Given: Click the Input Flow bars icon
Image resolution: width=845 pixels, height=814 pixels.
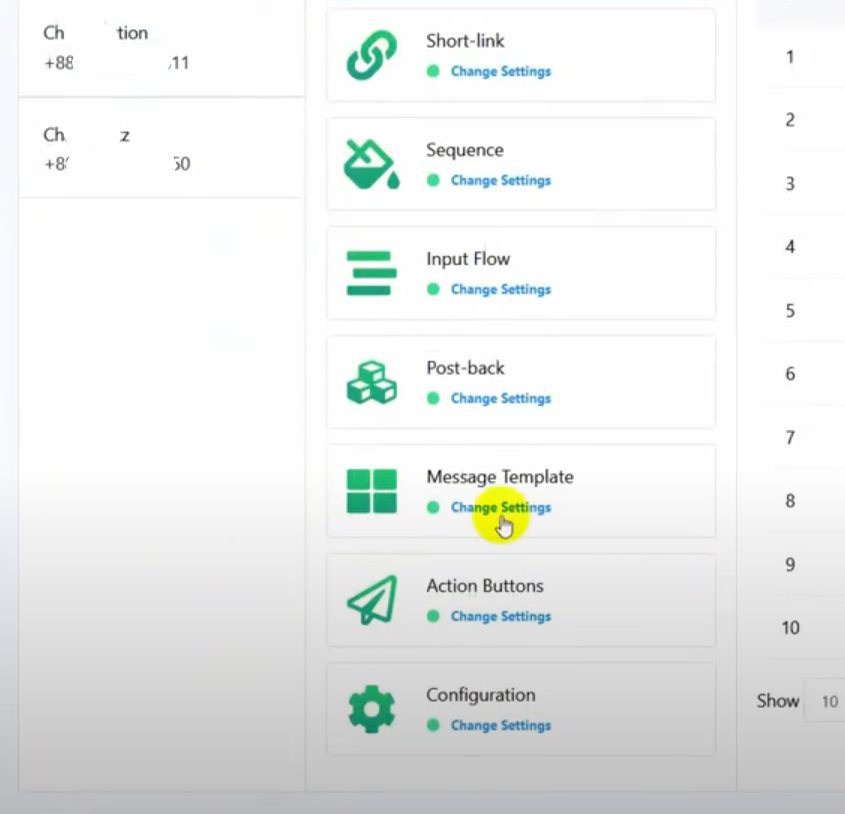Looking at the screenshot, I should (371, 273).
